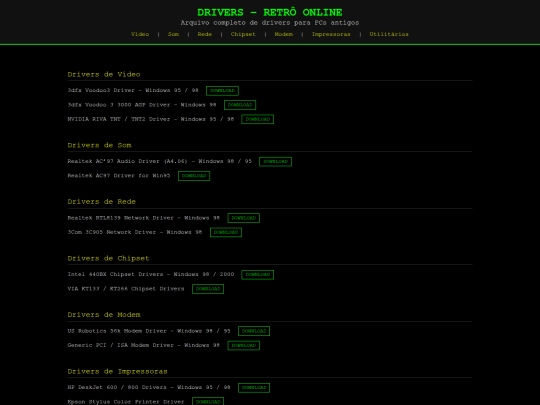Jump to the Chipset navigation link

243,34
